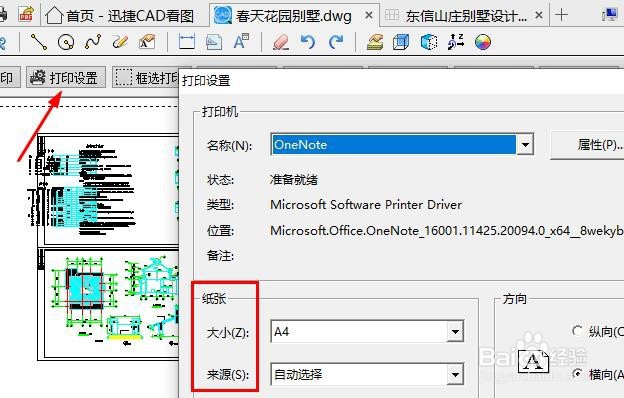Viewport: 624px width, 398px height.
Task: Open the layers manager icon
Action: pyautogui.click(x=375, y=42)
